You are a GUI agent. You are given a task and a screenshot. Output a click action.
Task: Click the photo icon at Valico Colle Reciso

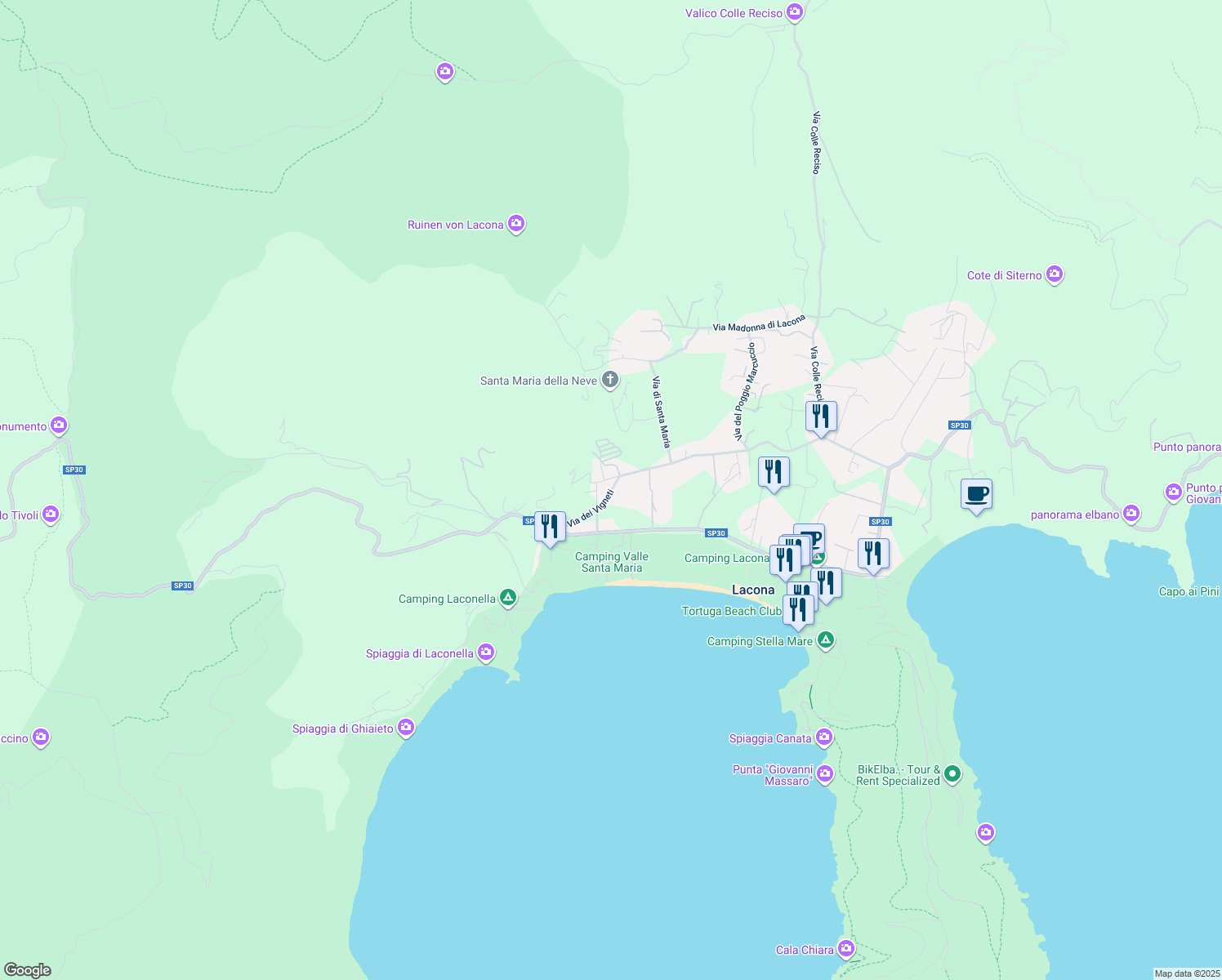(x=793, y=12)
